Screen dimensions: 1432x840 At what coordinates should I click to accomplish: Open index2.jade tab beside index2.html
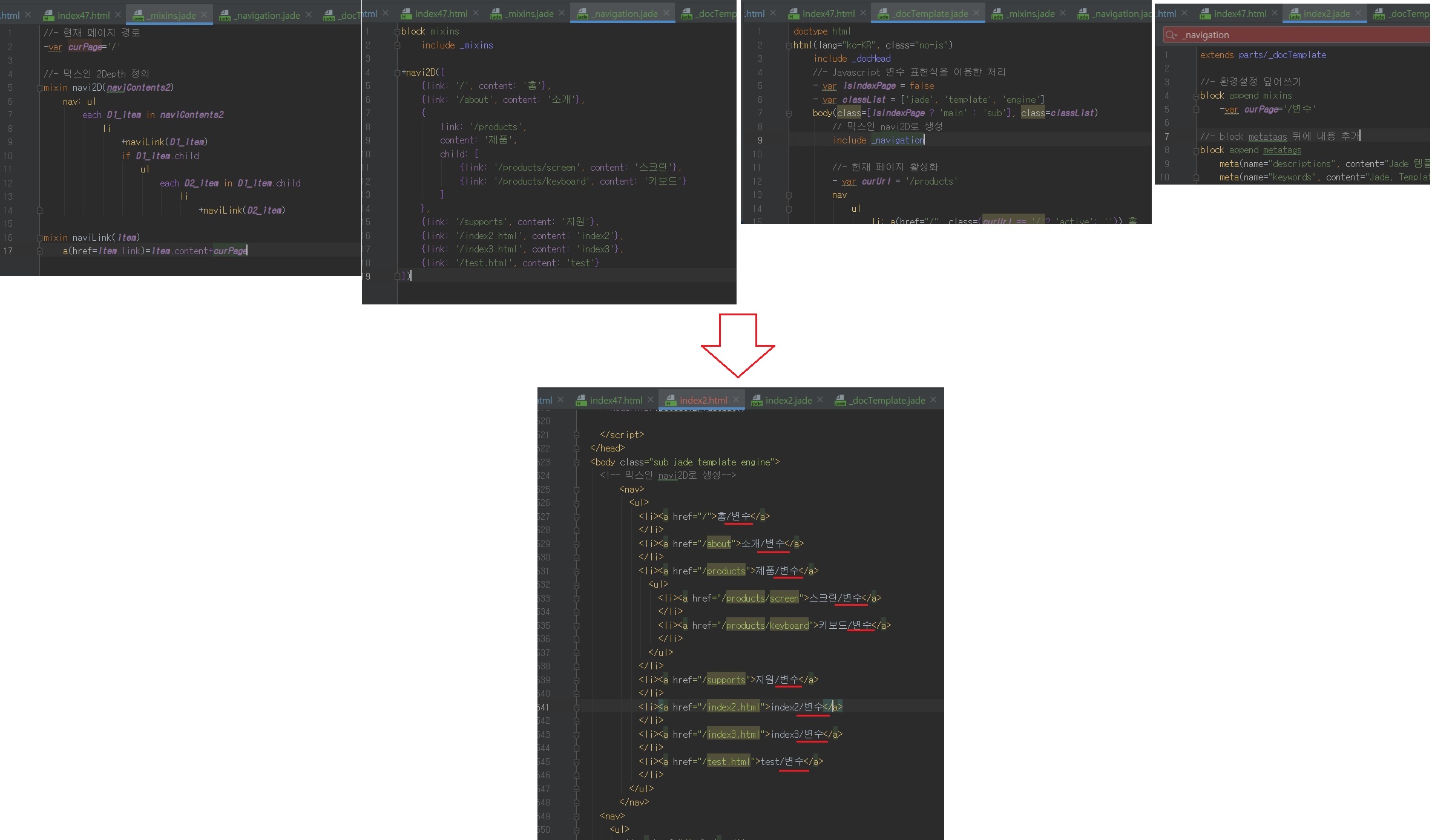788,401
